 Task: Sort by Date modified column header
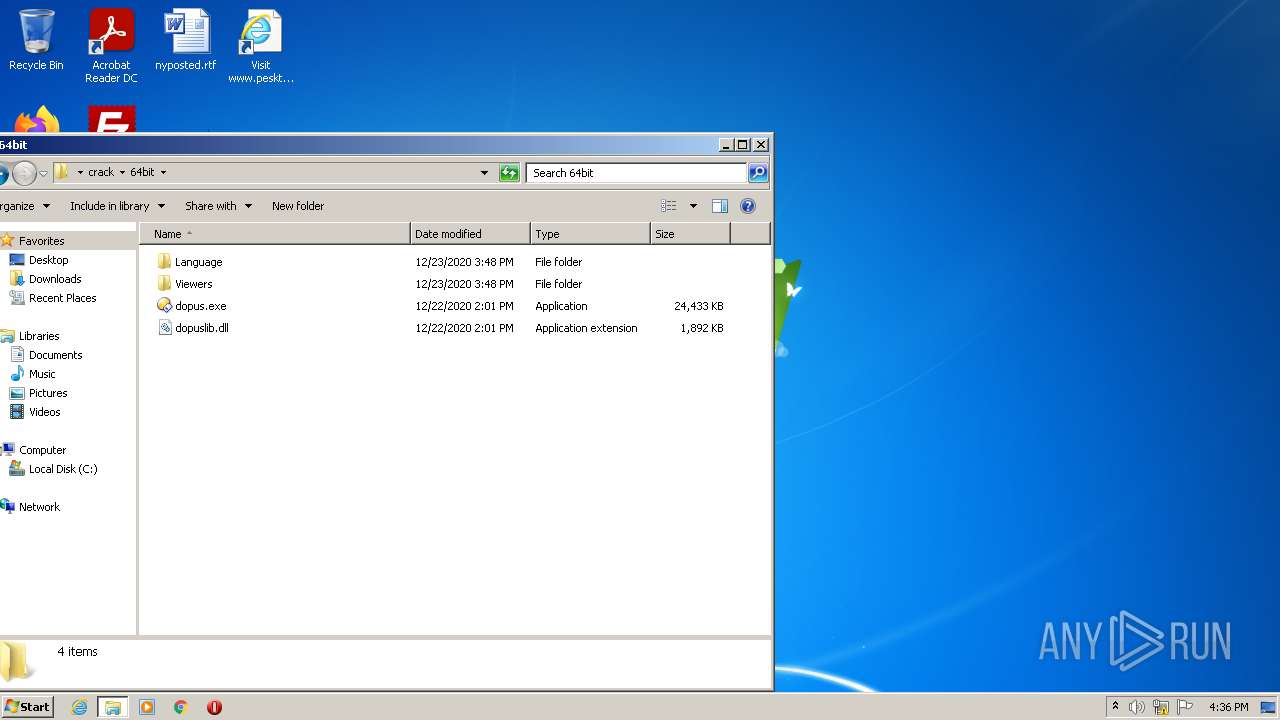click(x=470, y=234)
